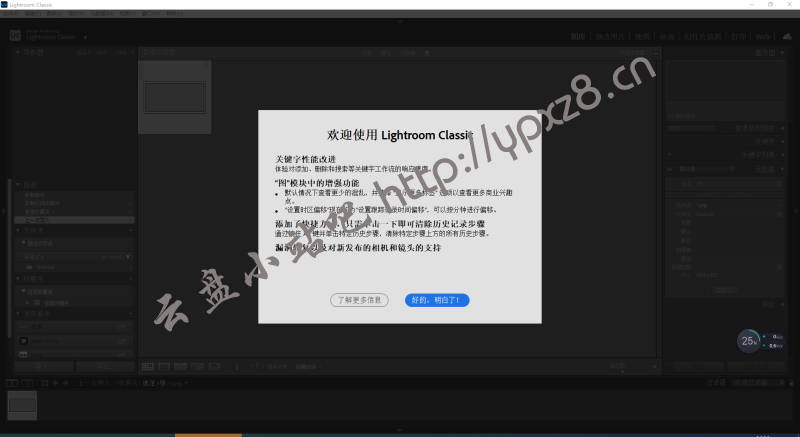Click the go back arrow in the filmstrip bar
The width and height of the screenshot is (800, 437).
pos(55,383)
